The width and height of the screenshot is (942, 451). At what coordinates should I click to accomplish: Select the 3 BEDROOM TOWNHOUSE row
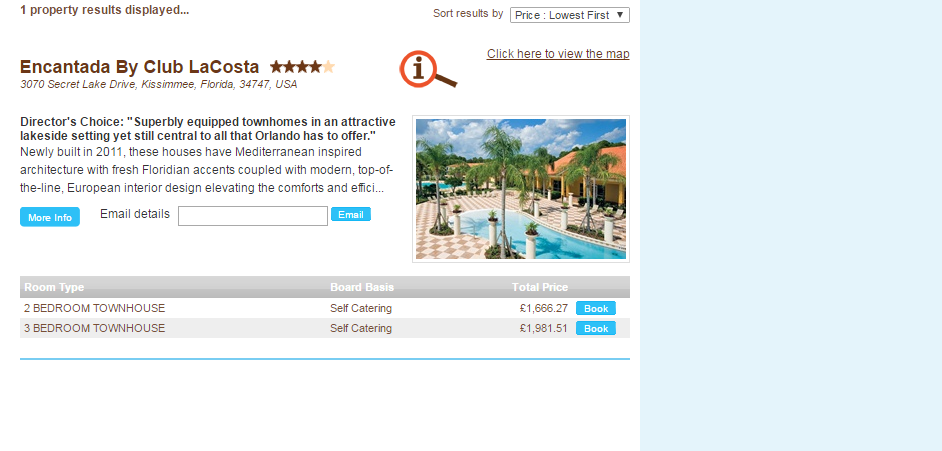click(324, 328)
